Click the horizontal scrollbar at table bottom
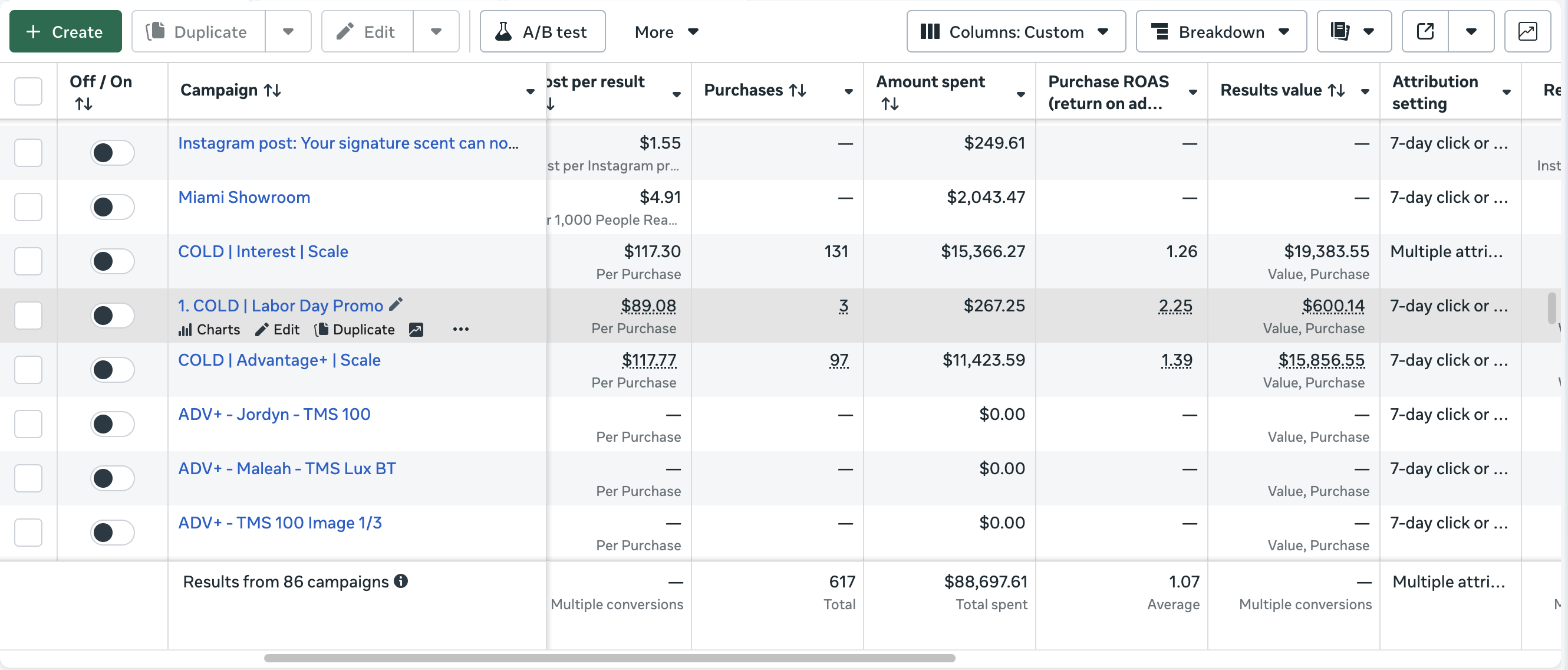This screenshot has height=670, width=1568. [x=609, y=658]
